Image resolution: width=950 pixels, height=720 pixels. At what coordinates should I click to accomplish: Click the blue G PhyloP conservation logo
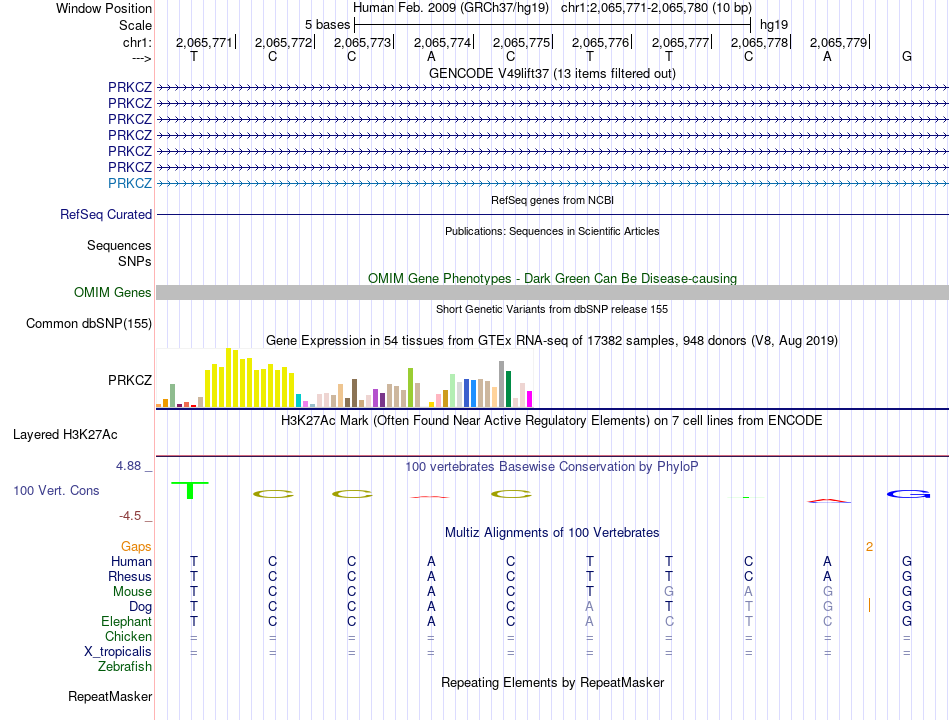coord(908,494)
